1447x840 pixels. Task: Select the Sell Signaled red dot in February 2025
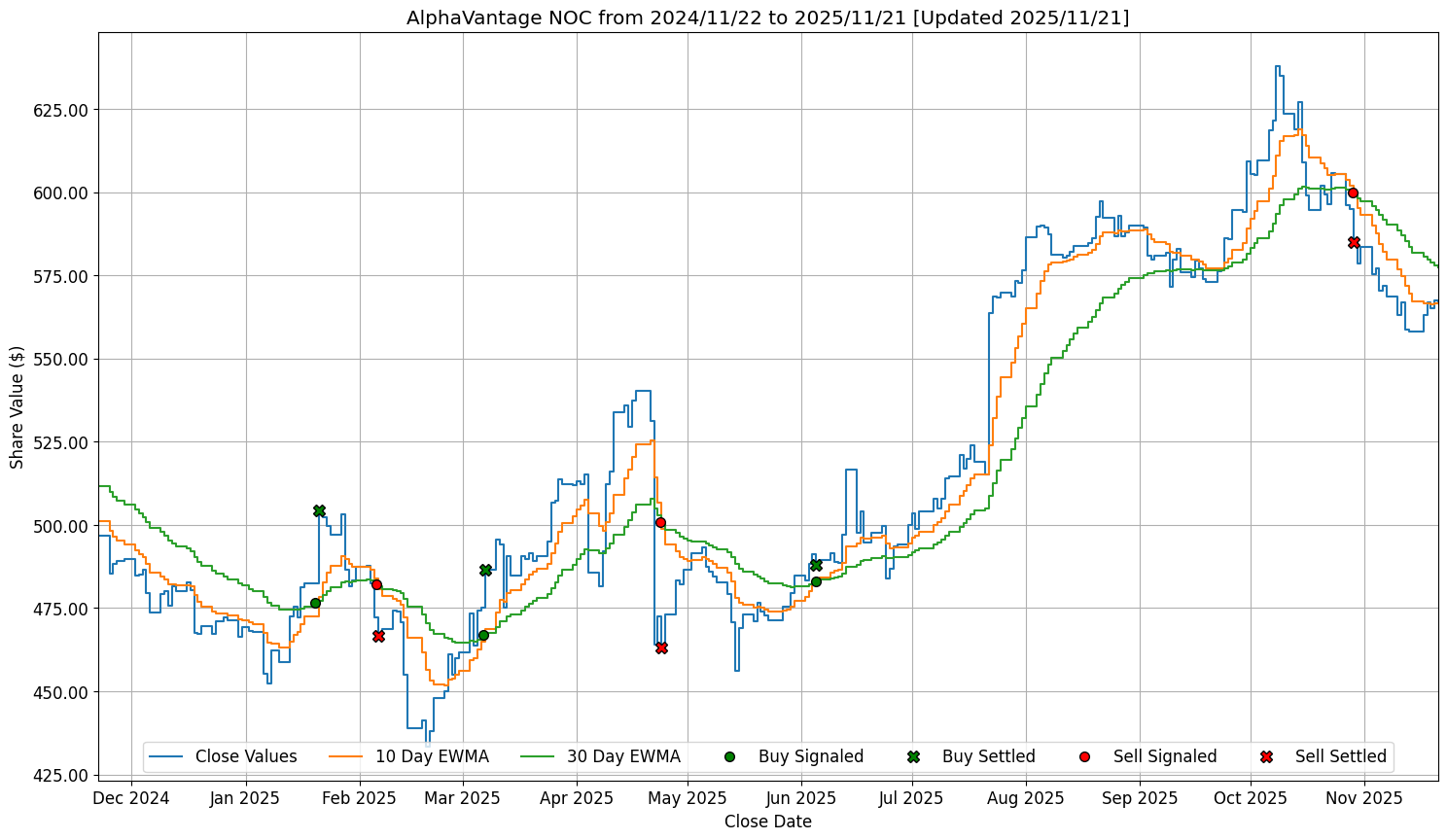coord(376,584)
